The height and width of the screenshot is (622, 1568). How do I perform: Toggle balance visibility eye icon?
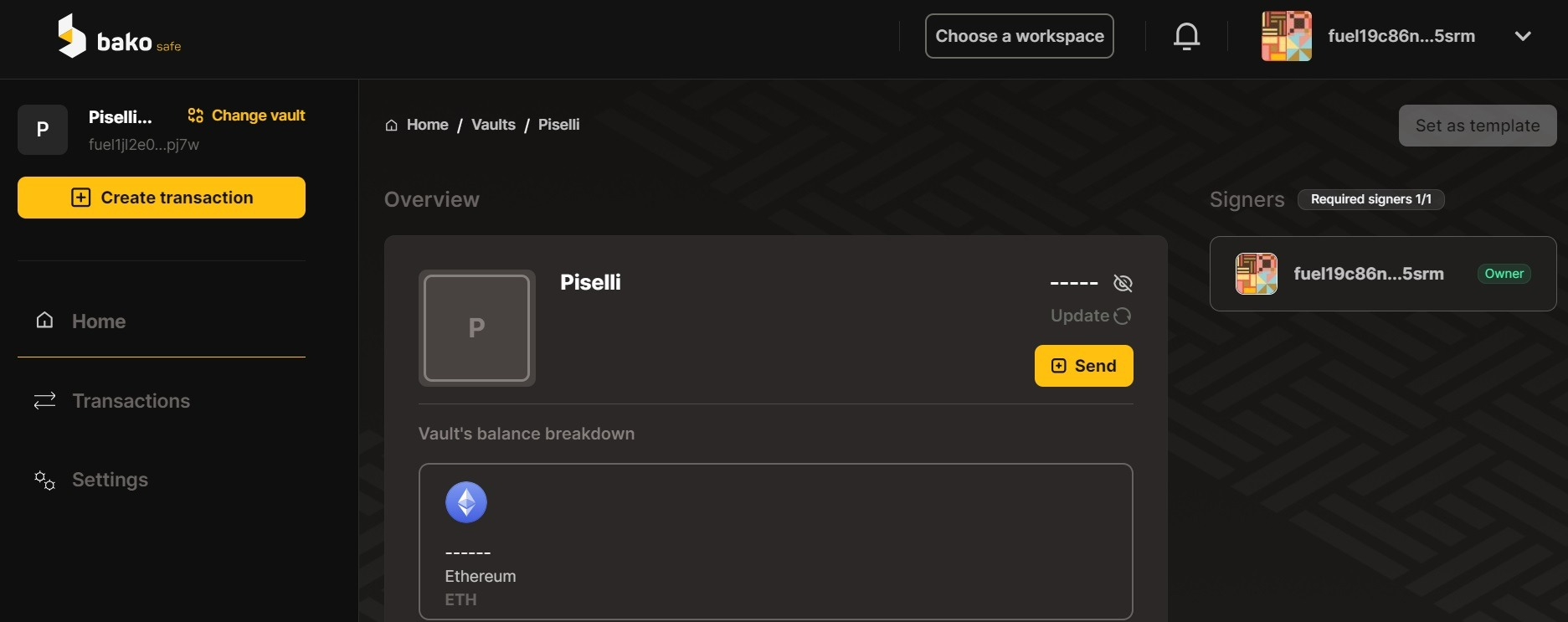(x=1123, y=283)
